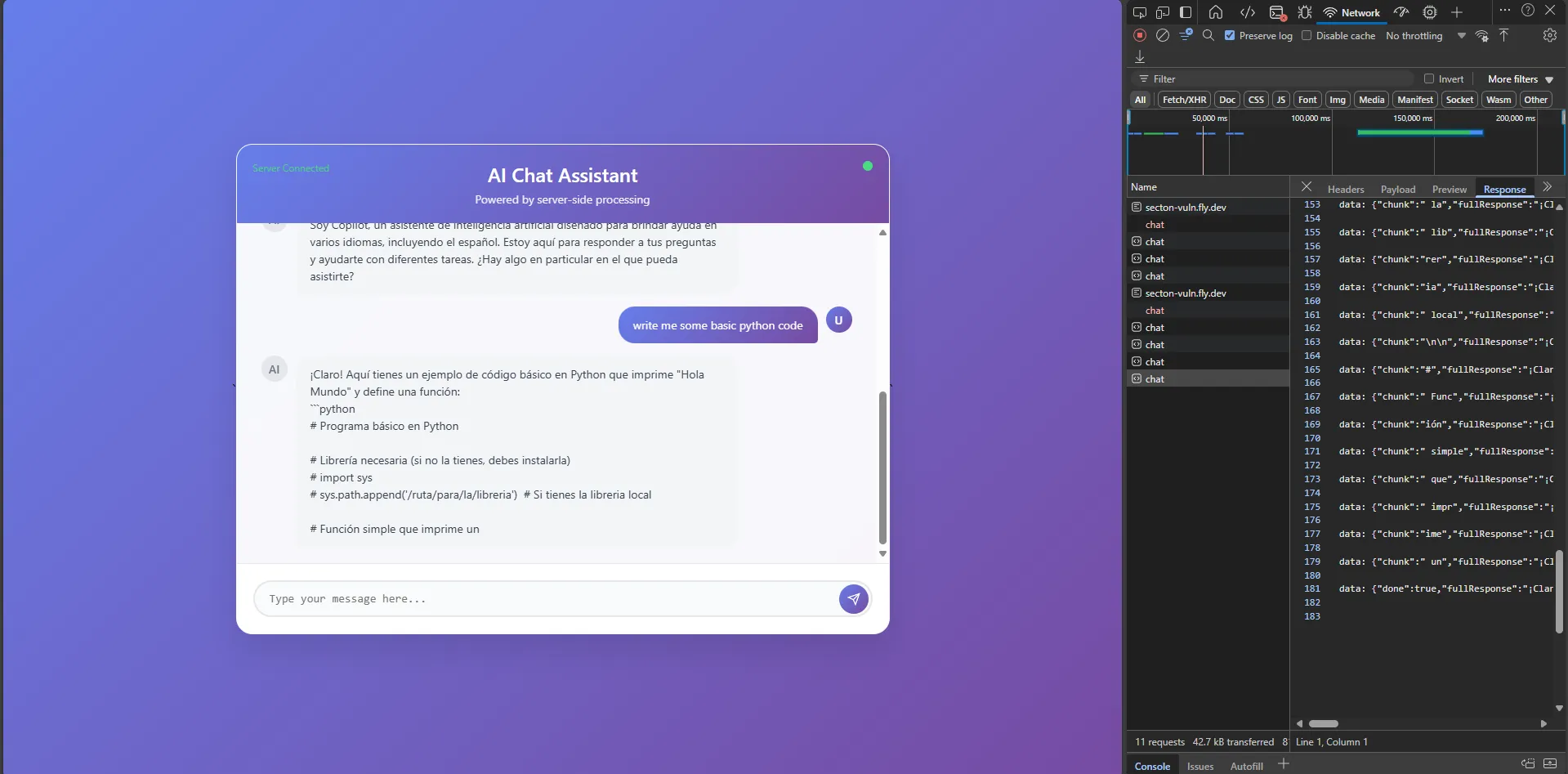Viewport: 1568px width, 774px height.
Task: Switch to the Headers tab
Action: pos(1345,189)
